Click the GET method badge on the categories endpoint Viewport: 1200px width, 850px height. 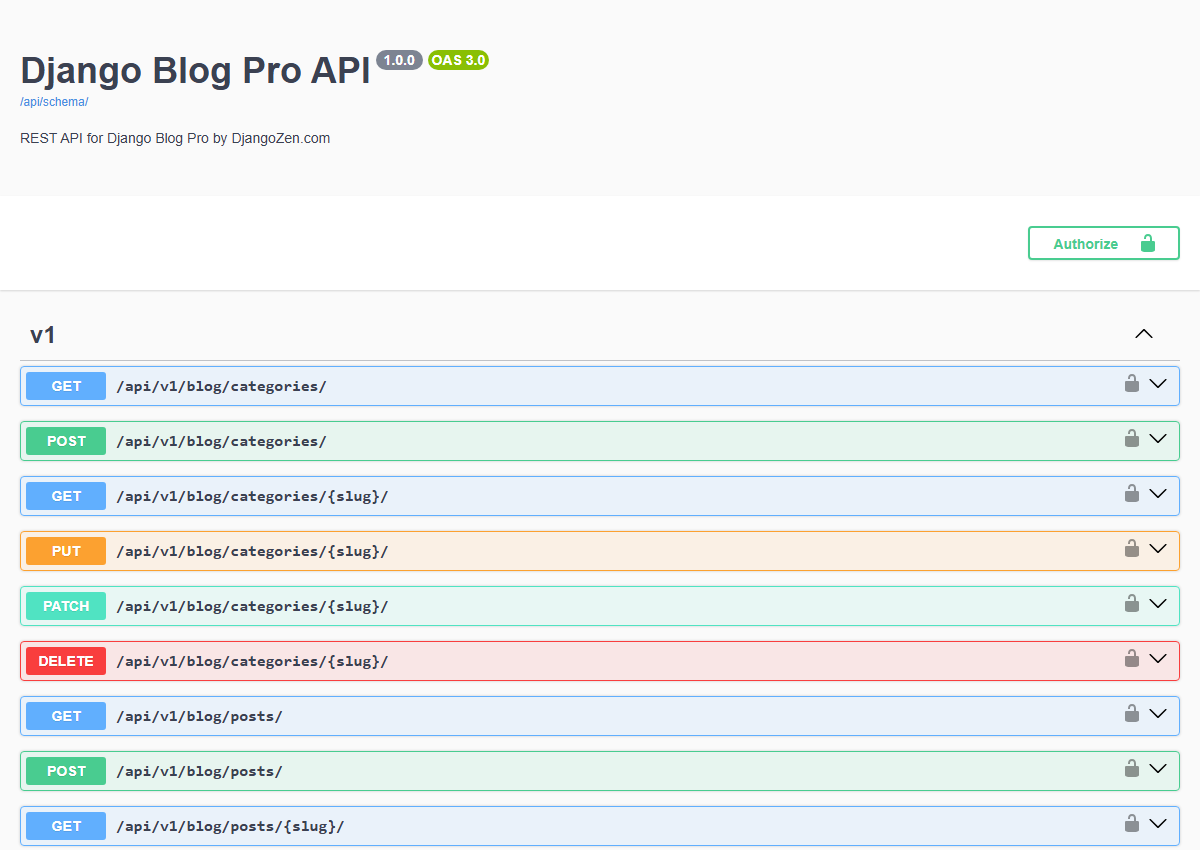(65, 385)
